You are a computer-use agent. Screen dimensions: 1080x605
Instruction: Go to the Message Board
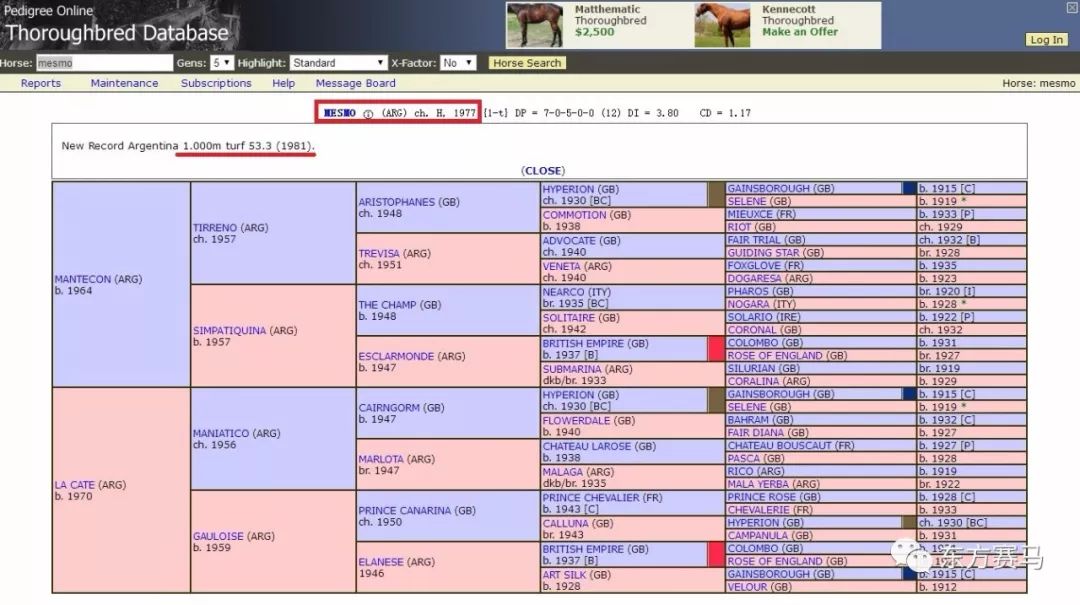[355, 84]
